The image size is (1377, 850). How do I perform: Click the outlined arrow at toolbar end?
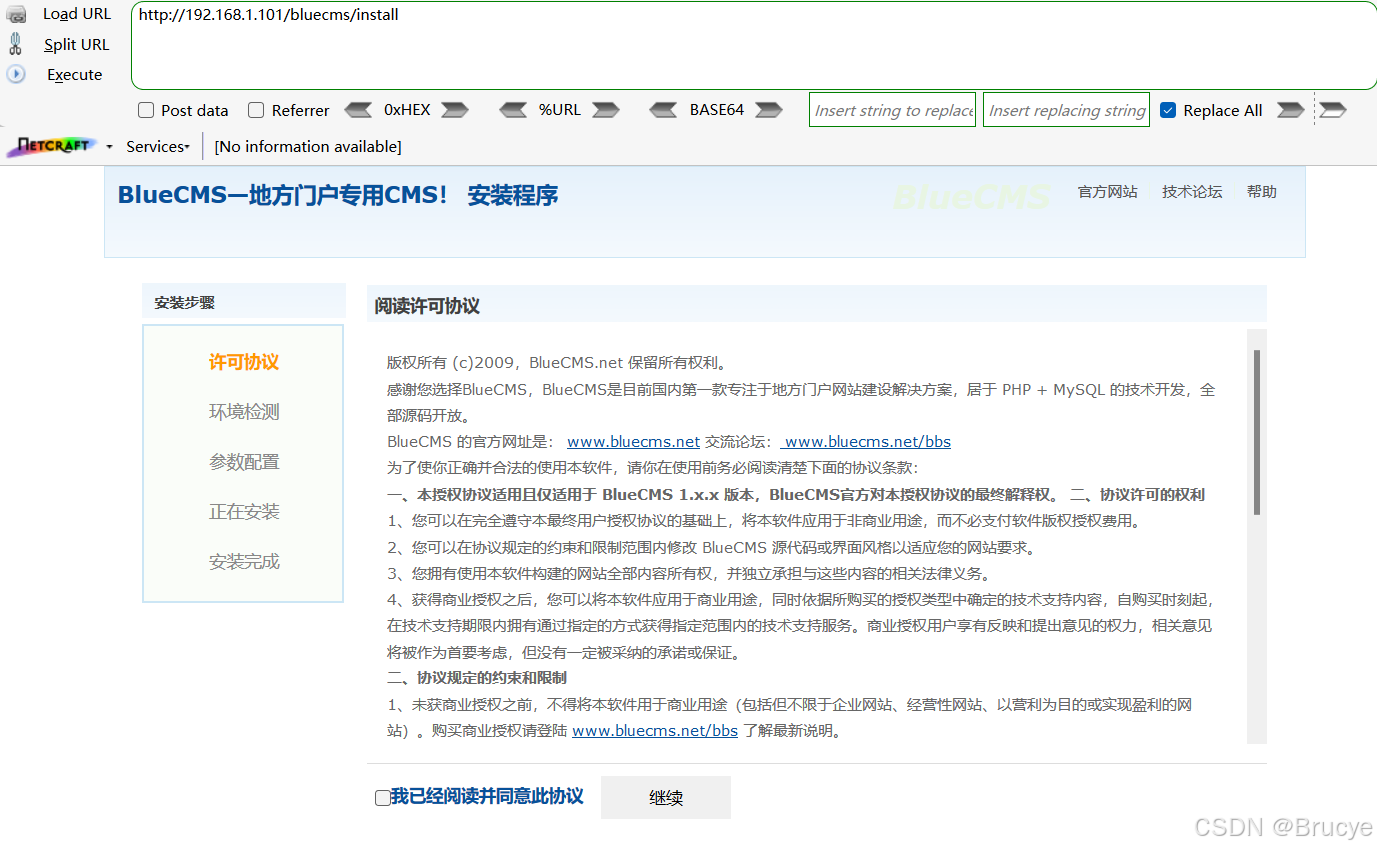click(1332, 110)
